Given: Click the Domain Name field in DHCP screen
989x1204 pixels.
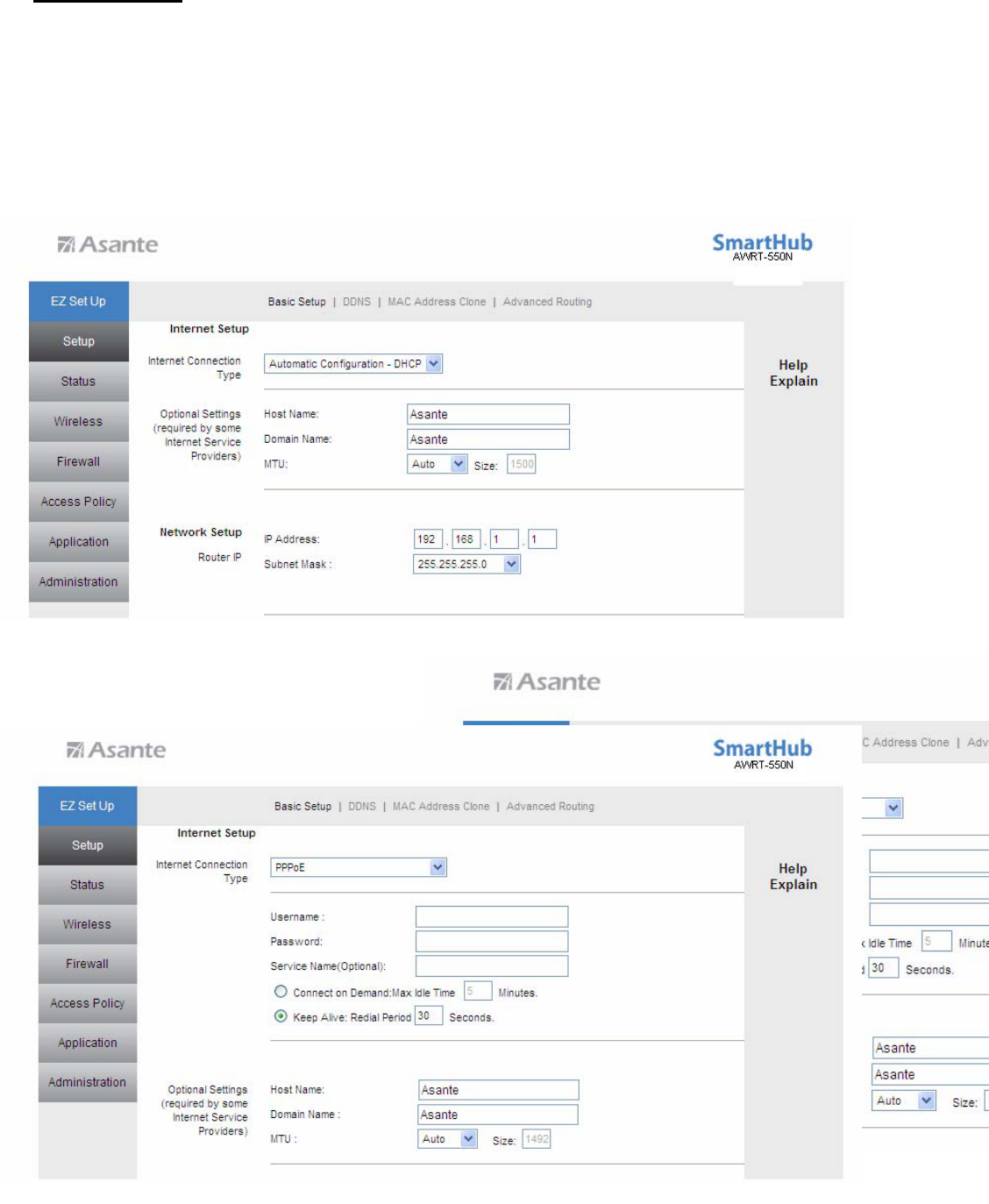Looking at the screenshot, I should point(488,439).
